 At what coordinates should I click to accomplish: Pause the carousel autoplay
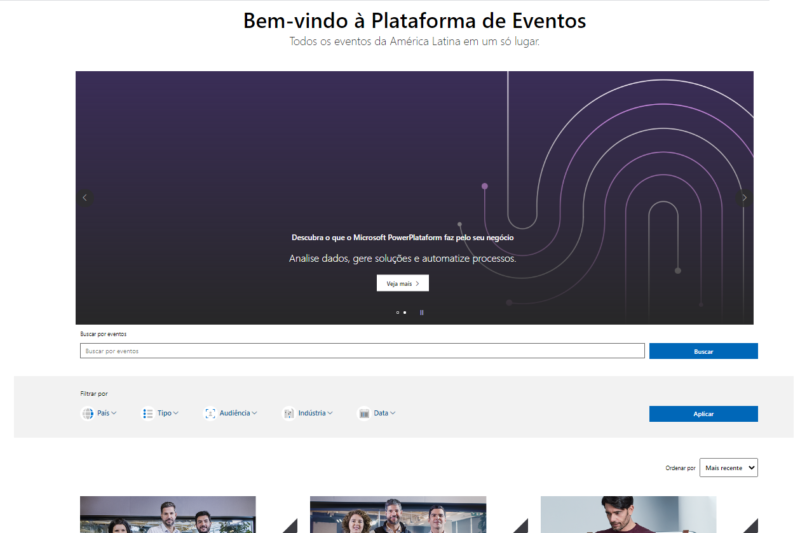click(421, 313)
